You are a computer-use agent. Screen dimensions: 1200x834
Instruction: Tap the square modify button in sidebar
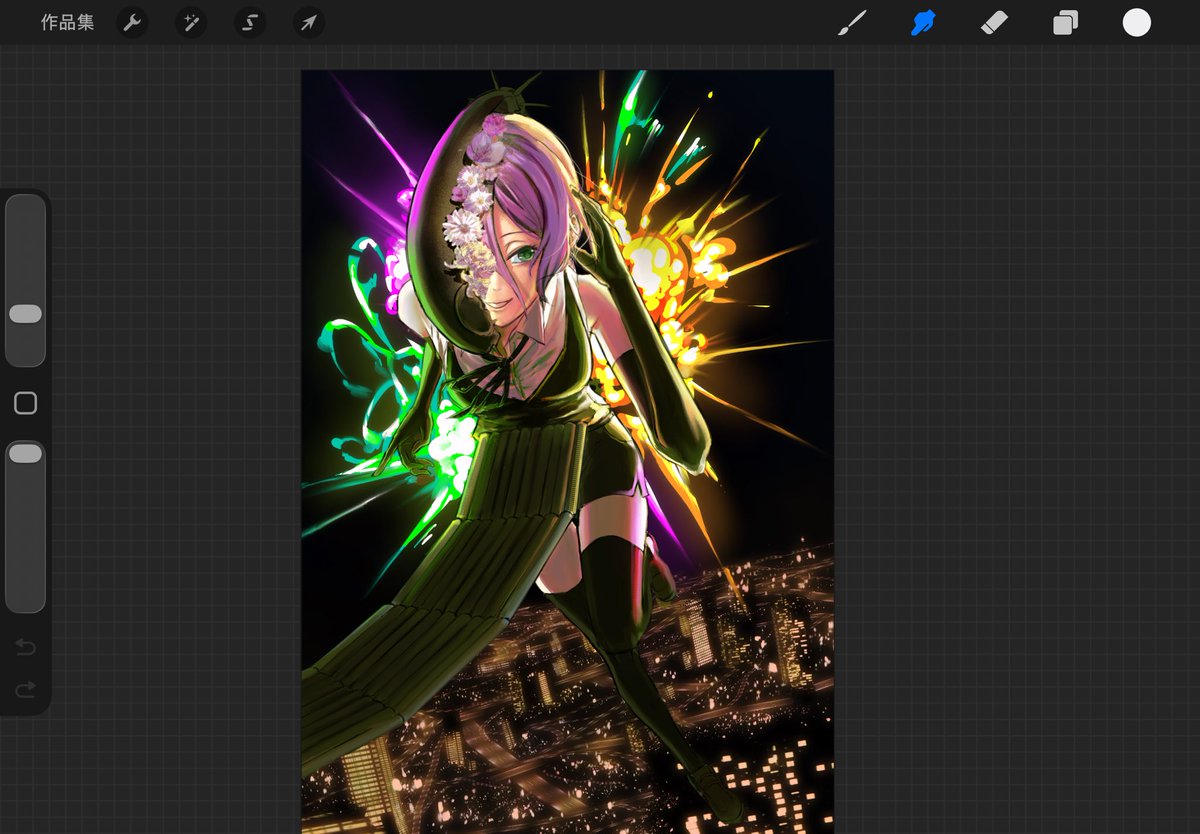tap(25, 403)
